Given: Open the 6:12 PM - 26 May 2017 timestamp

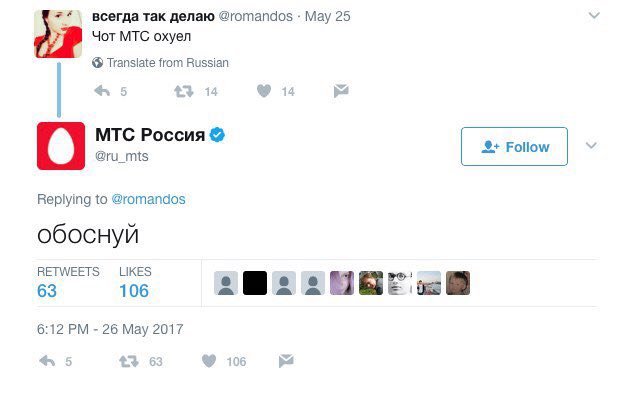Looking at the screenshot, I should point(110,329).
